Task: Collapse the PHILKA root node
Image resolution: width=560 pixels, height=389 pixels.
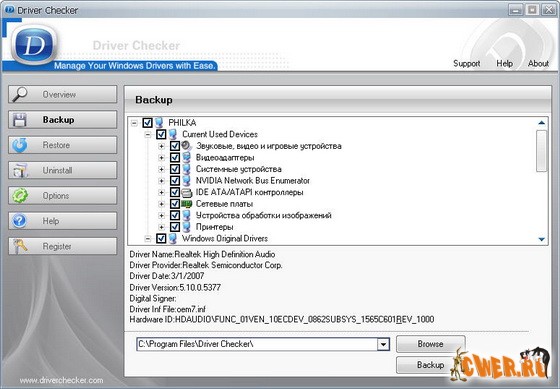Action: click(x=134, y=123)
